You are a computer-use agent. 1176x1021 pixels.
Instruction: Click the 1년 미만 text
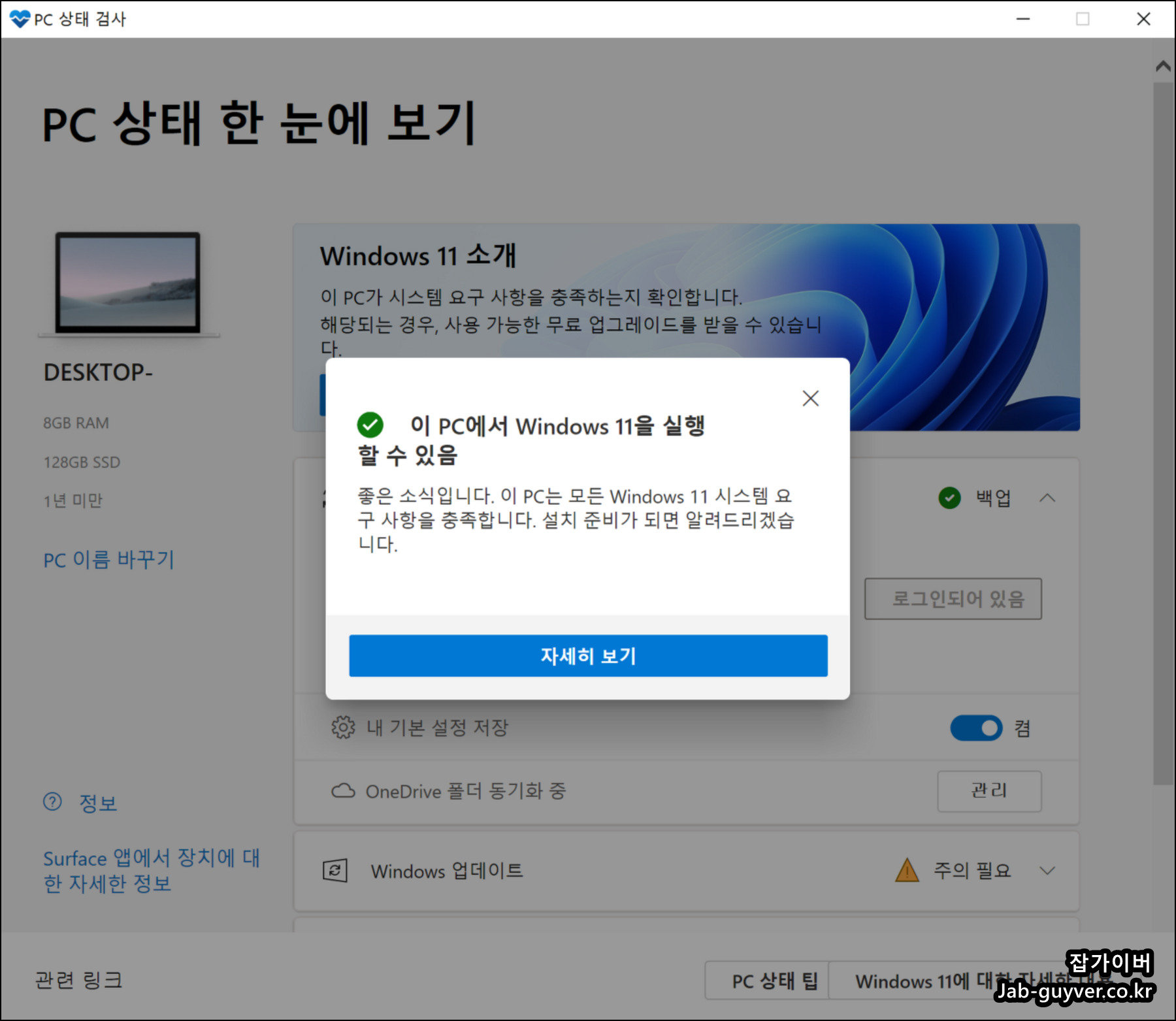(73, 500)
